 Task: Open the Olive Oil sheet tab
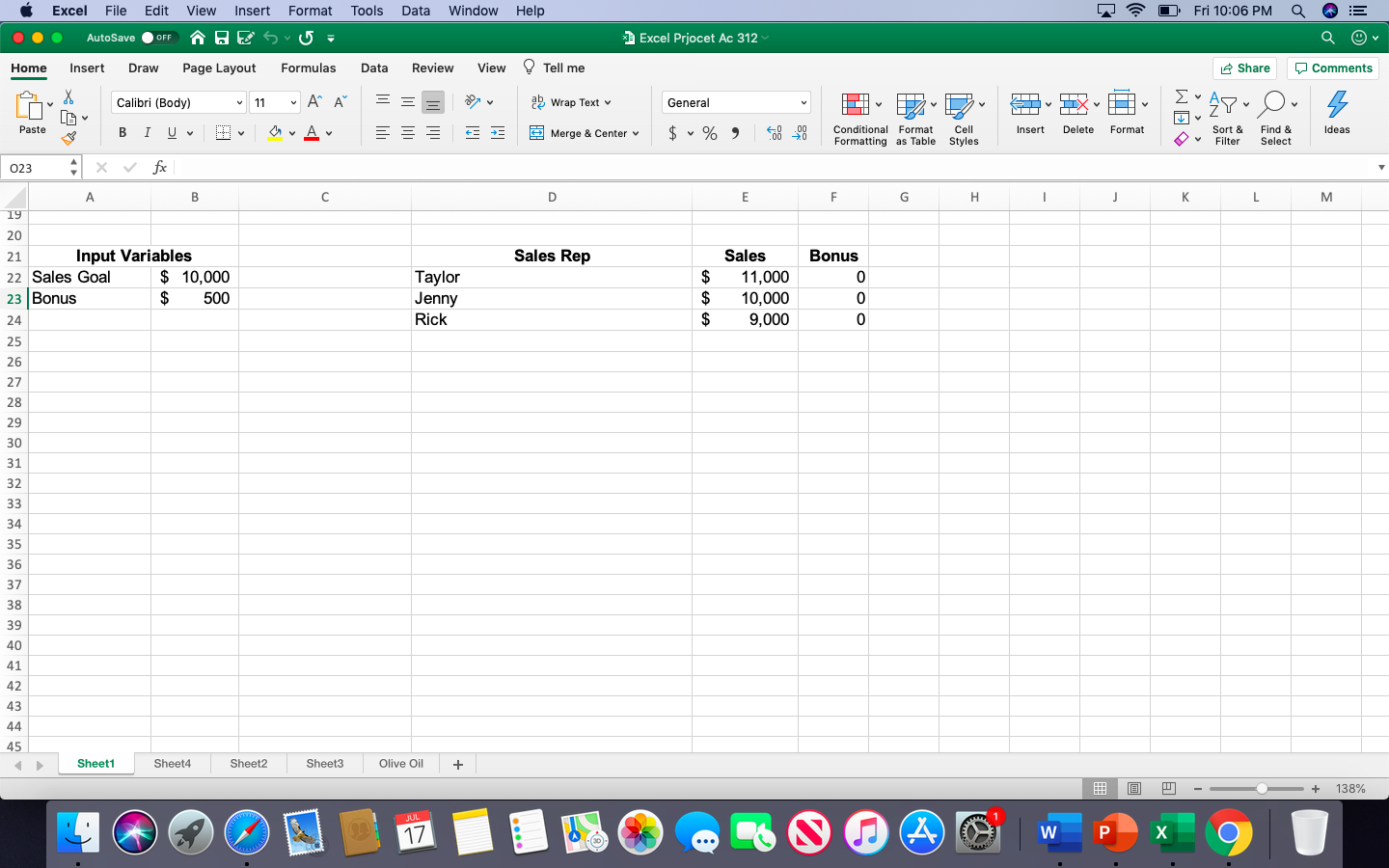(400, 764)
